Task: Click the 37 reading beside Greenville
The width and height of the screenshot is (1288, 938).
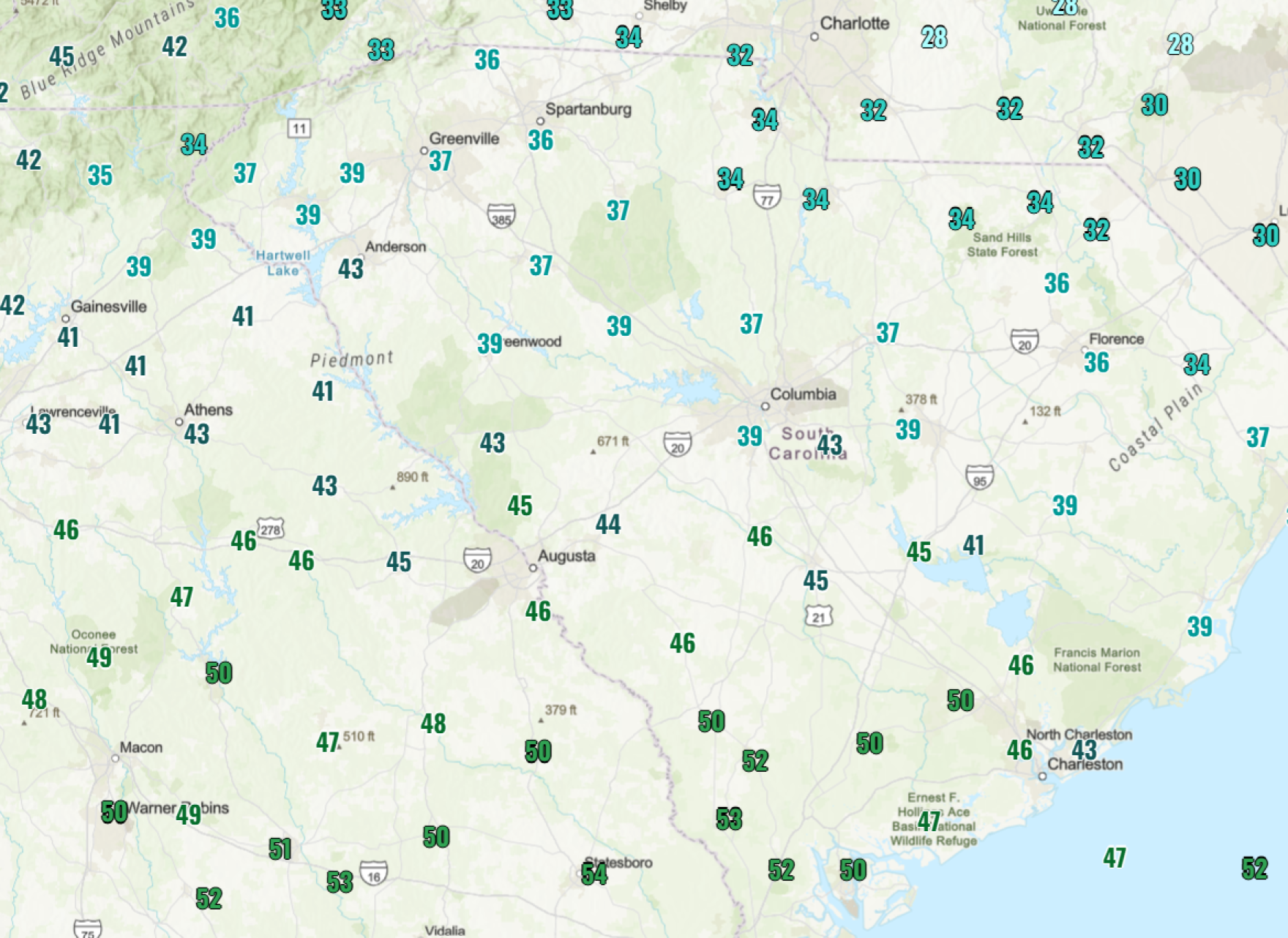Action: pos(440,161)
